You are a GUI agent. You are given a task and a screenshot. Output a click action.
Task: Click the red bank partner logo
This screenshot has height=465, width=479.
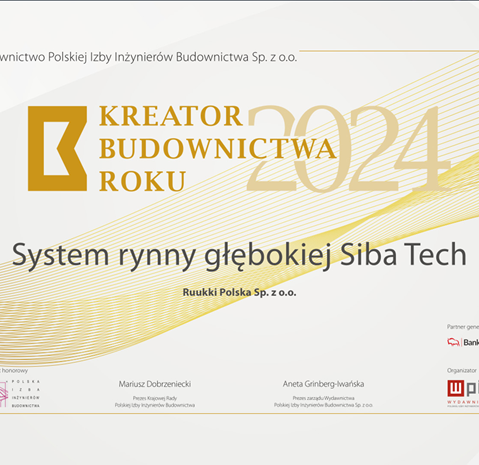pyautogui.click(x=463, y=342)
